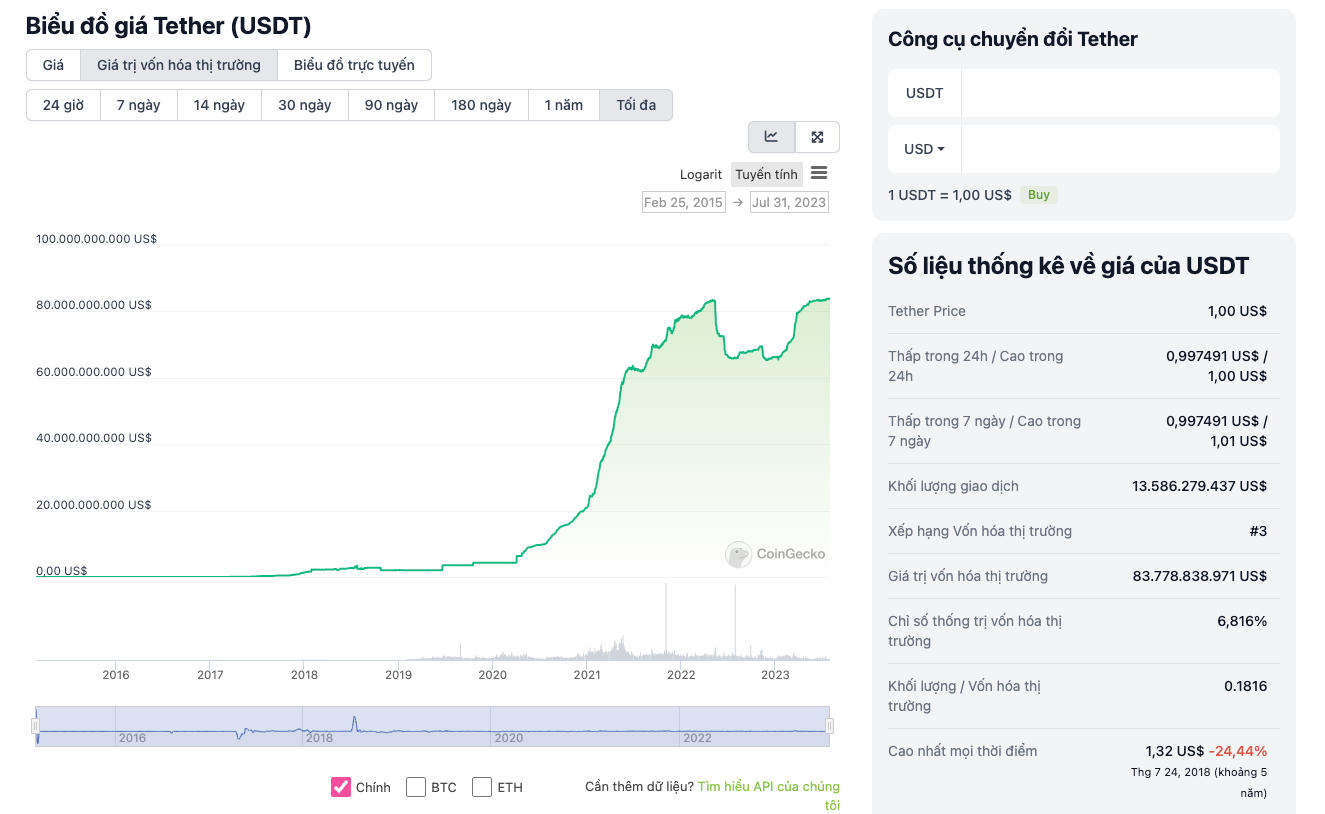
Task: Edit the Jul 31, 2023 end date
Action: (x=789, y=202)
